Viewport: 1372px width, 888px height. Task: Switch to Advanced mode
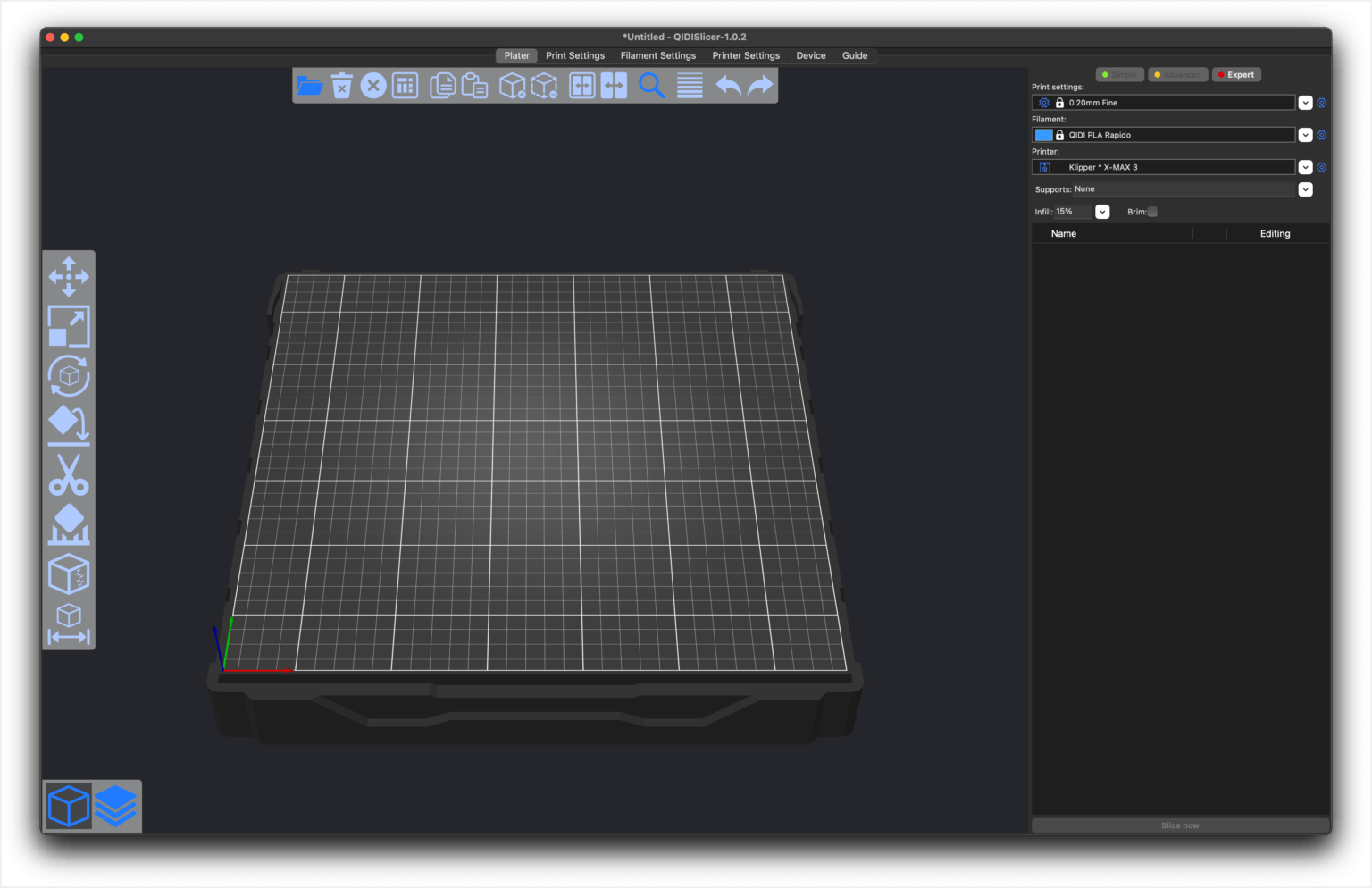[1177, 74]
